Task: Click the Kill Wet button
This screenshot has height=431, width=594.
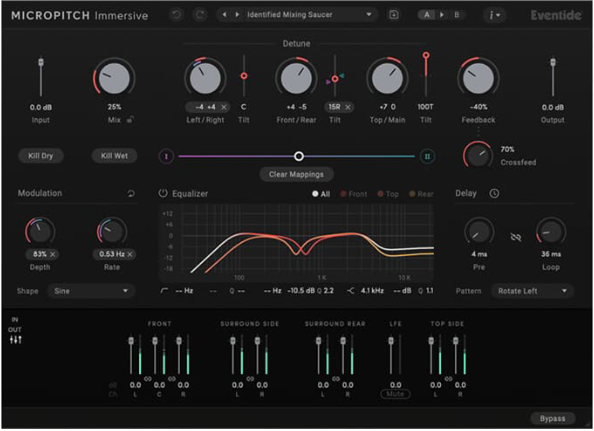Action: point(114,156)
